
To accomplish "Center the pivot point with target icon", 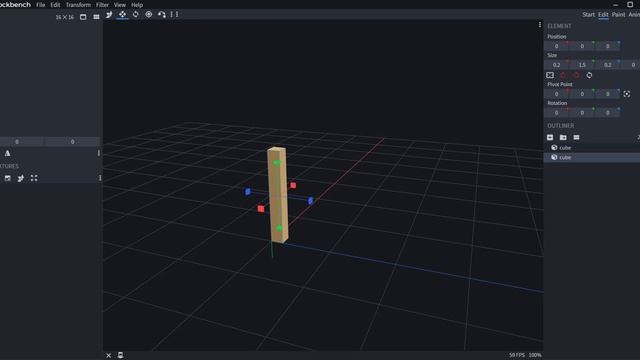I will (x=627, y=94).
